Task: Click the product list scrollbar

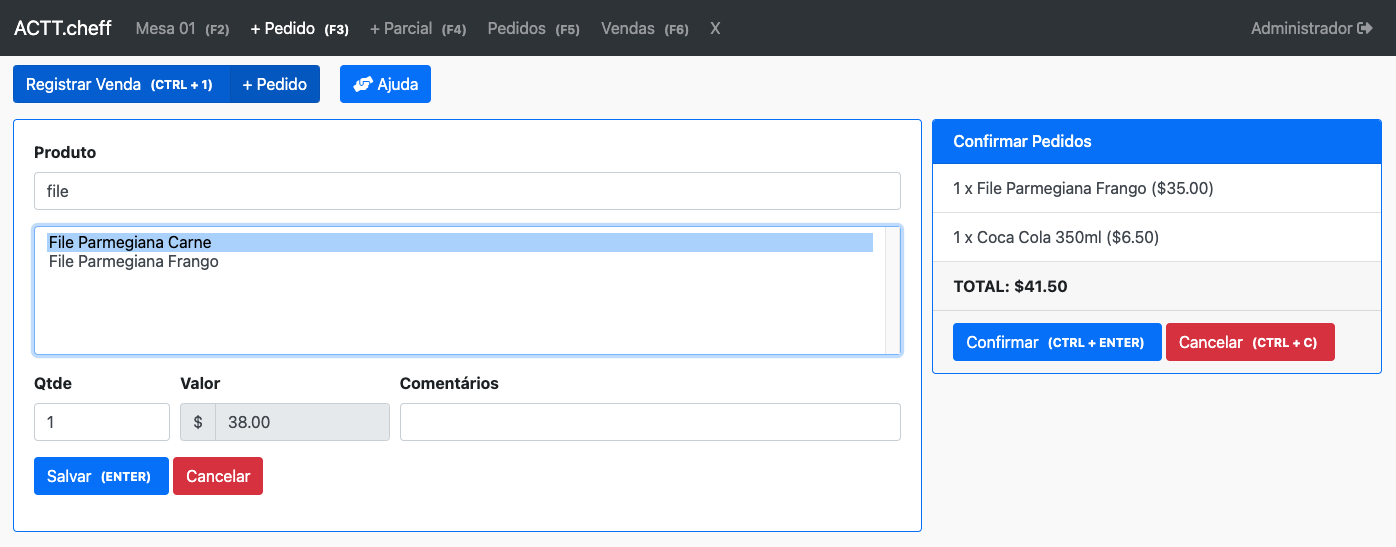Action: (892, 290)
